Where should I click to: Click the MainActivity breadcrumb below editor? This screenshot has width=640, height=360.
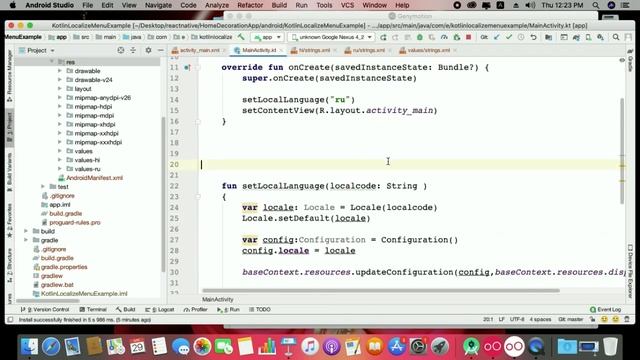tap(218, 300)
